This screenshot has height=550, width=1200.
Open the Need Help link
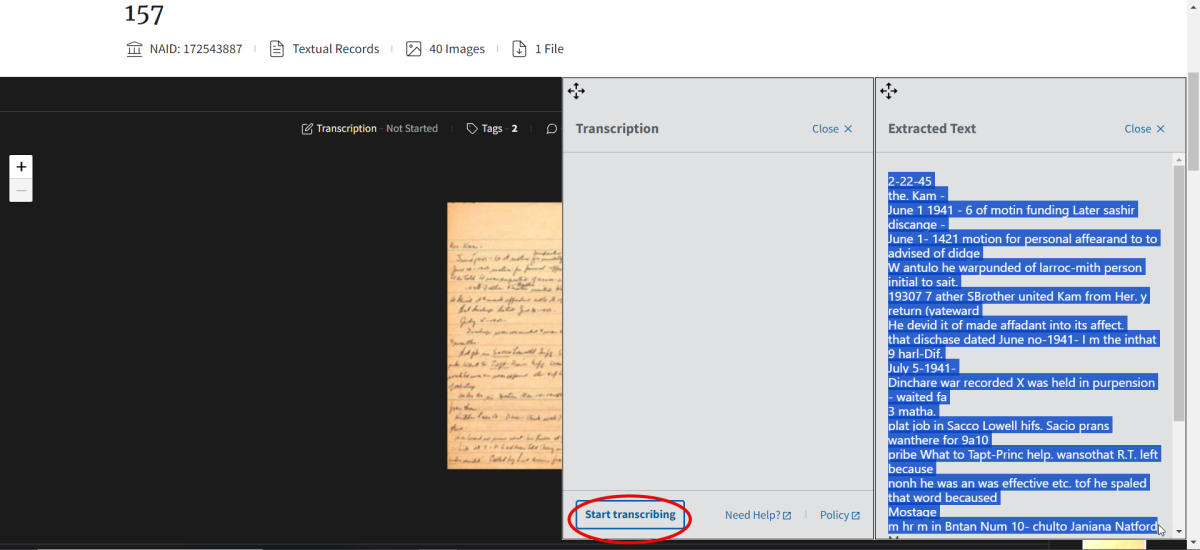757,515
